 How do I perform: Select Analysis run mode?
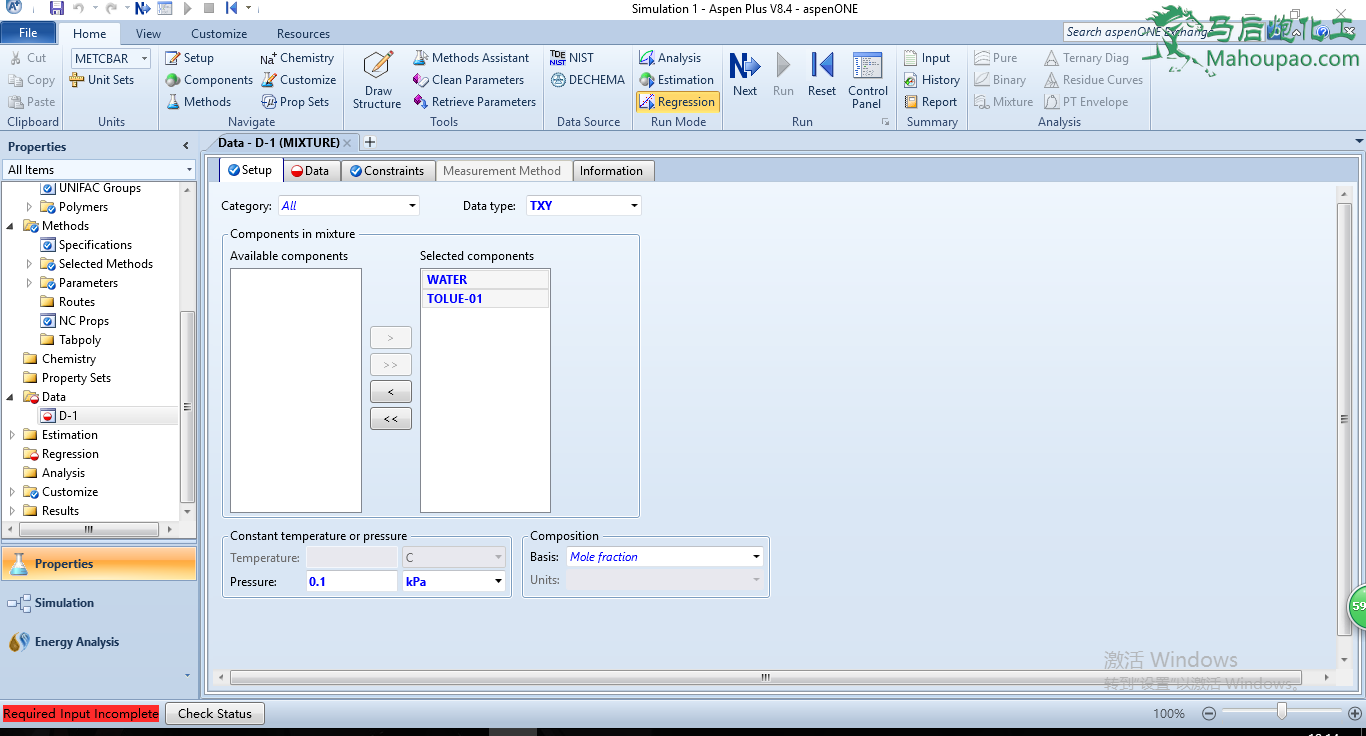pyautogui.click(x=669, y=58)
